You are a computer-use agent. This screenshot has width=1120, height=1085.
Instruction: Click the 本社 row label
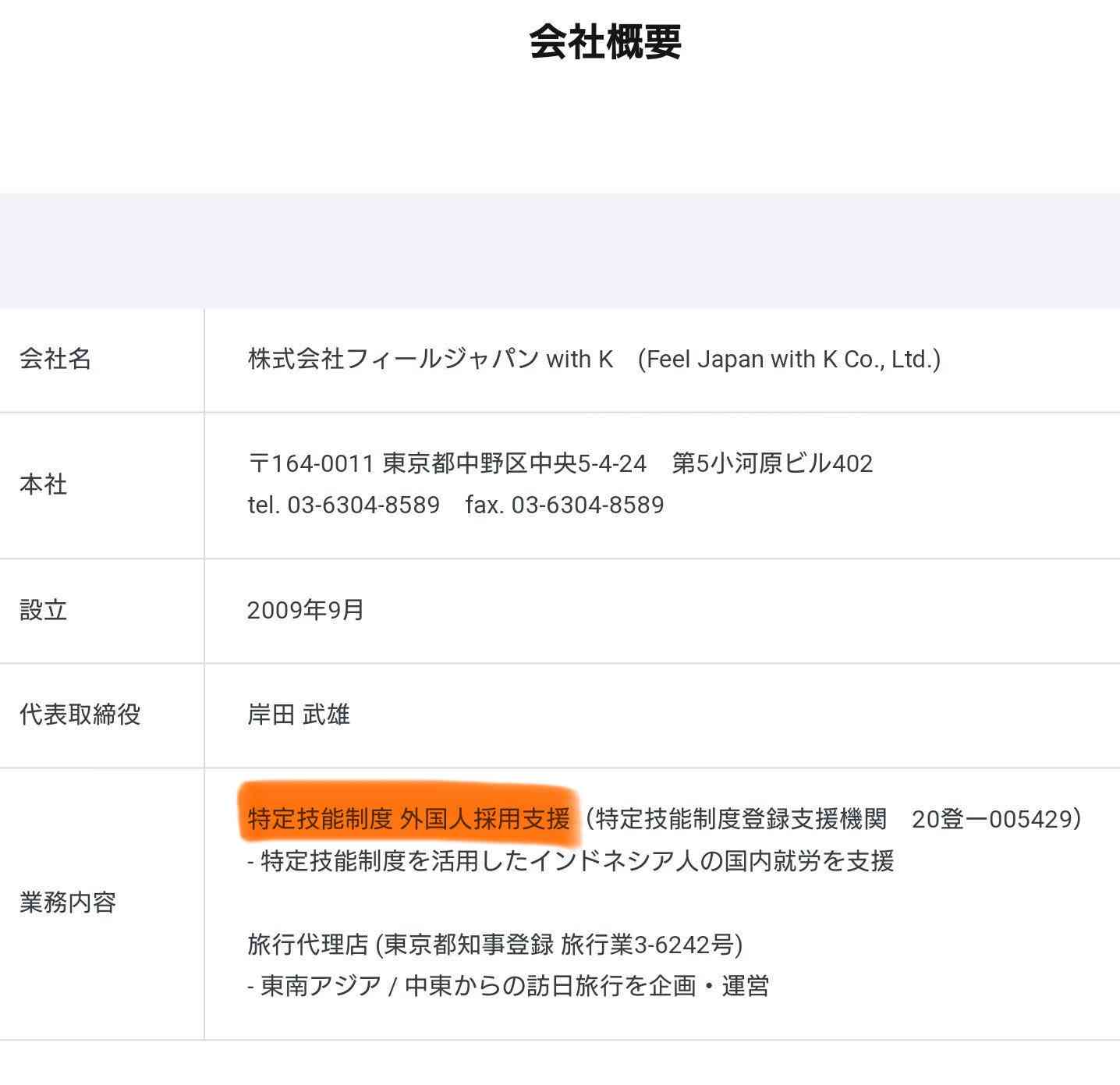click(43, 484)
